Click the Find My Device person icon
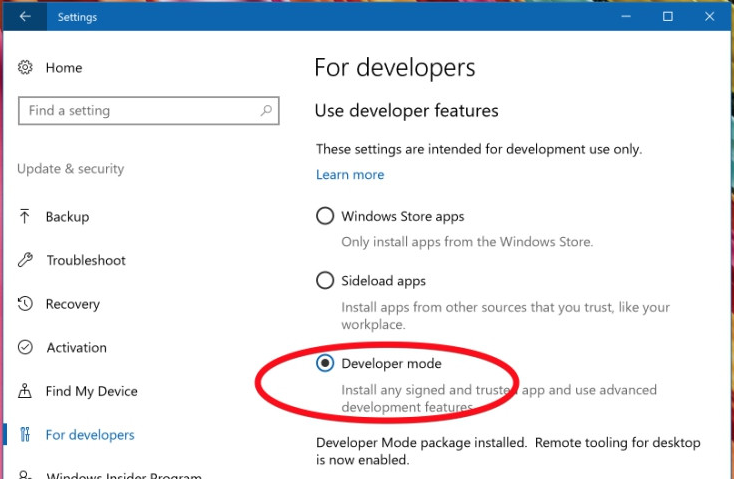 [x=26, y=391]
